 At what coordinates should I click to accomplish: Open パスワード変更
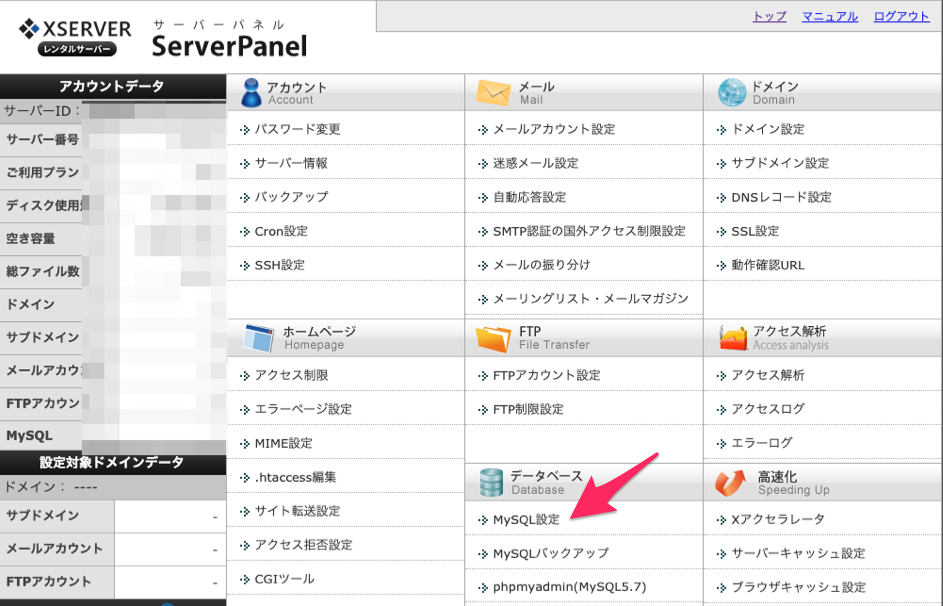(x=297, y=129)
